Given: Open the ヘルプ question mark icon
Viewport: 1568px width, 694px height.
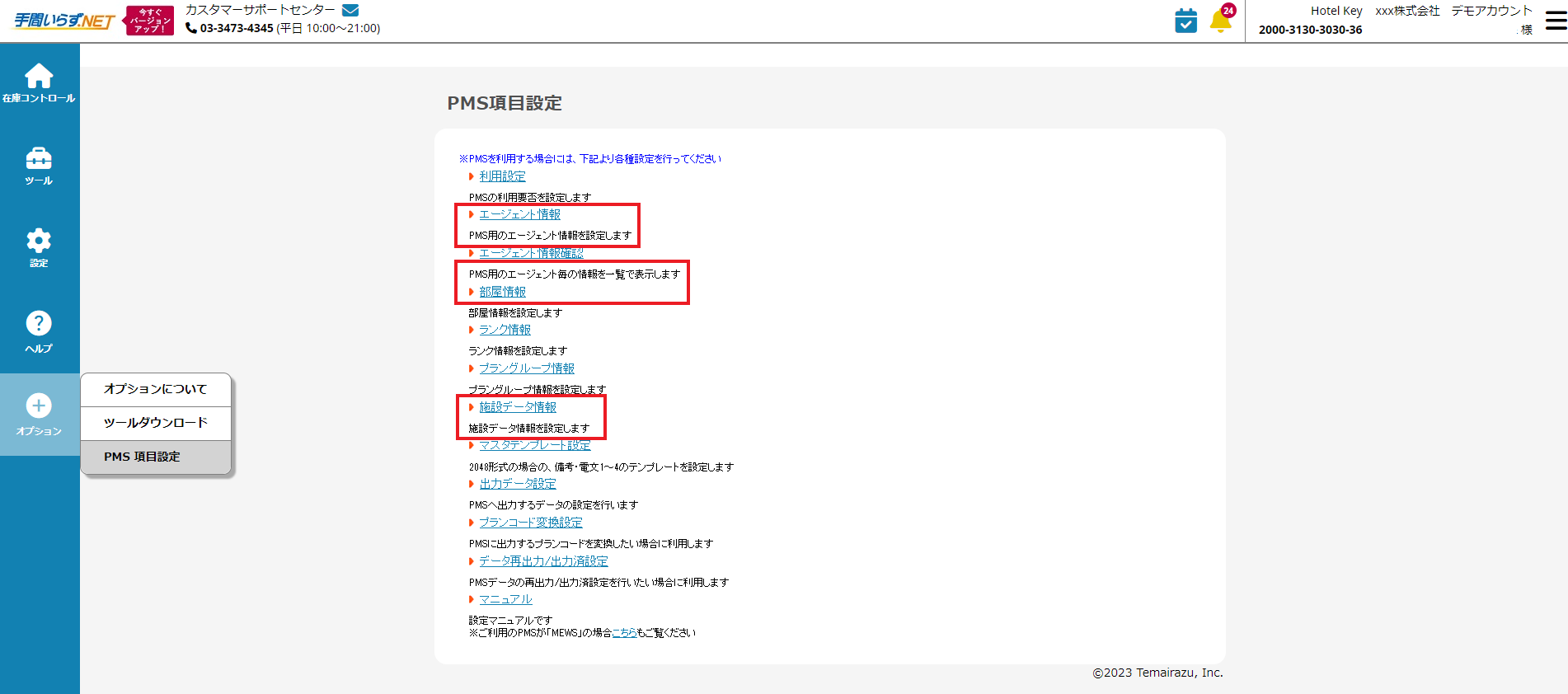Looking at the screenshot, I should (39, 323).
